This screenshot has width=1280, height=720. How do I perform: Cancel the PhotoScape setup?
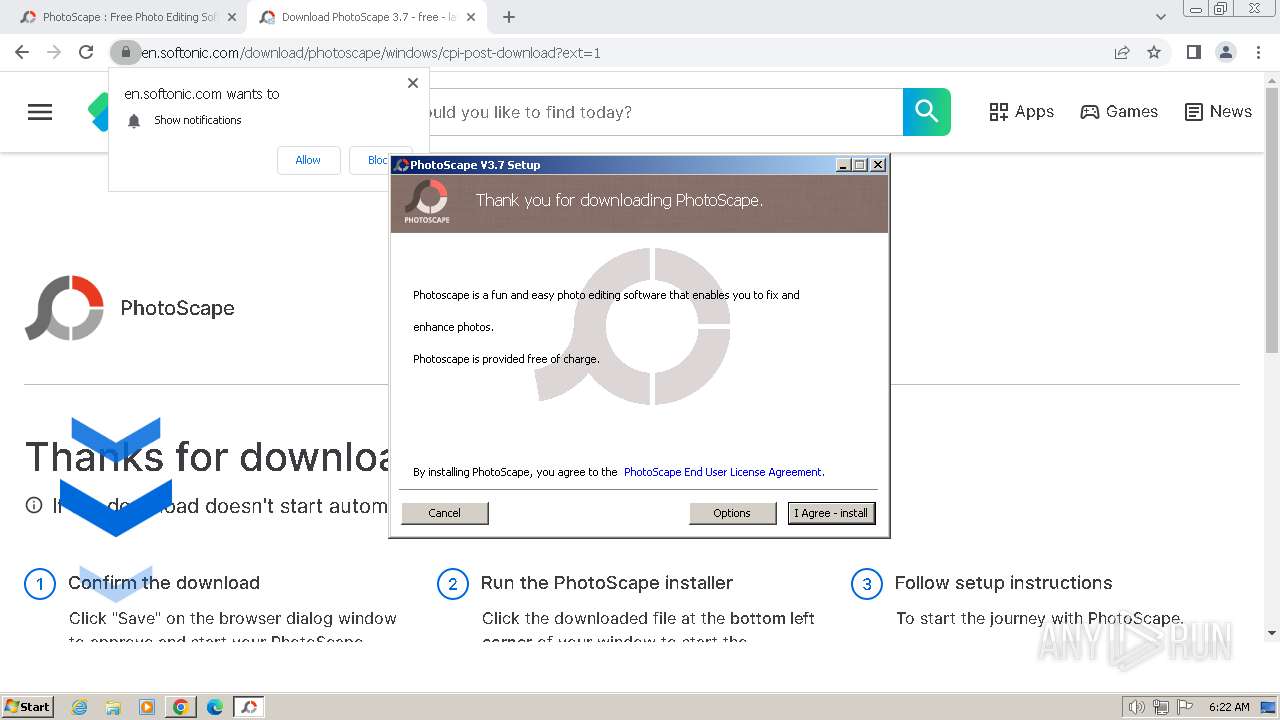point(444,513)
